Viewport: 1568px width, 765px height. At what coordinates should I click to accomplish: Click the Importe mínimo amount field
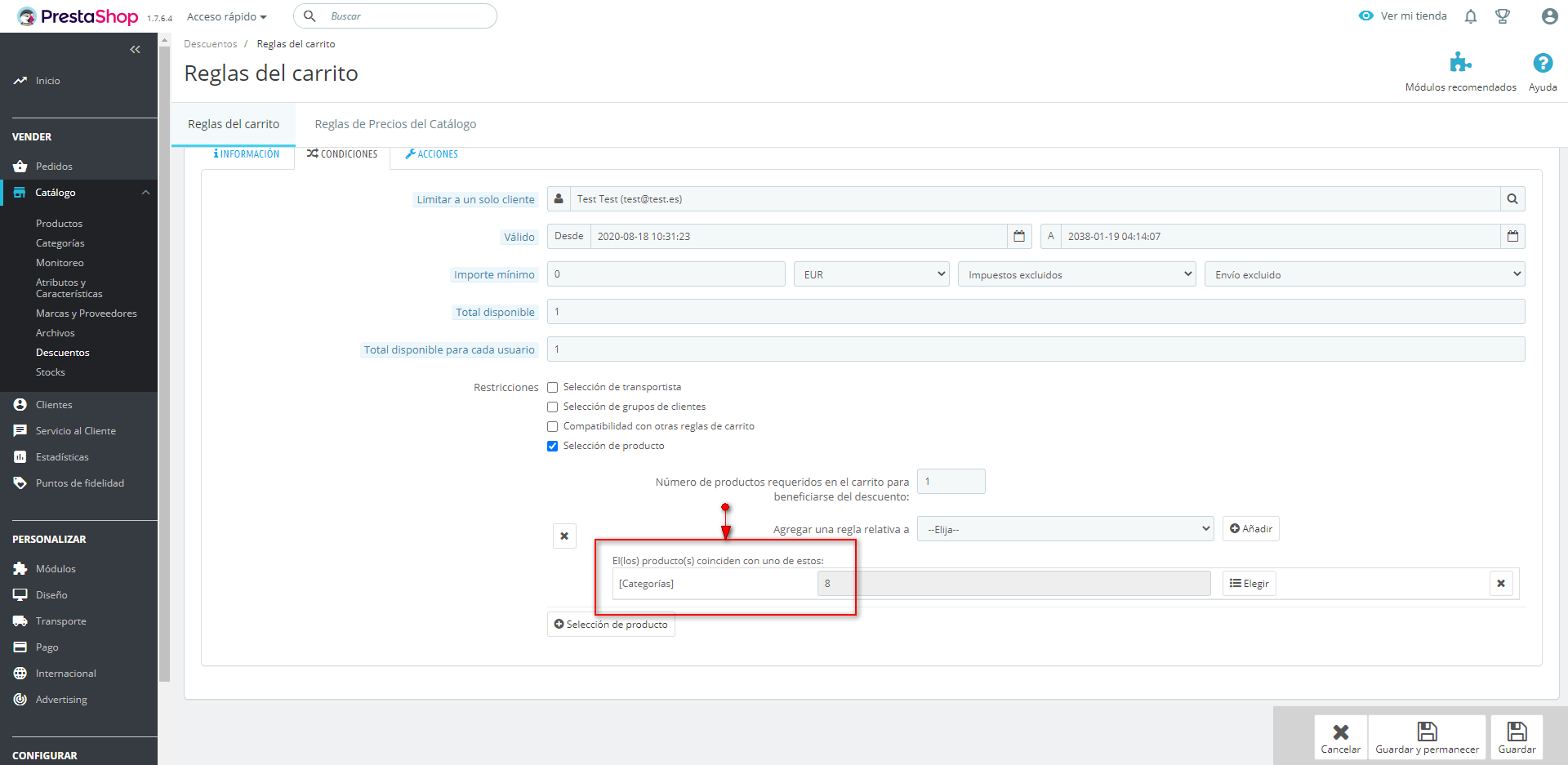coord(666,274)
